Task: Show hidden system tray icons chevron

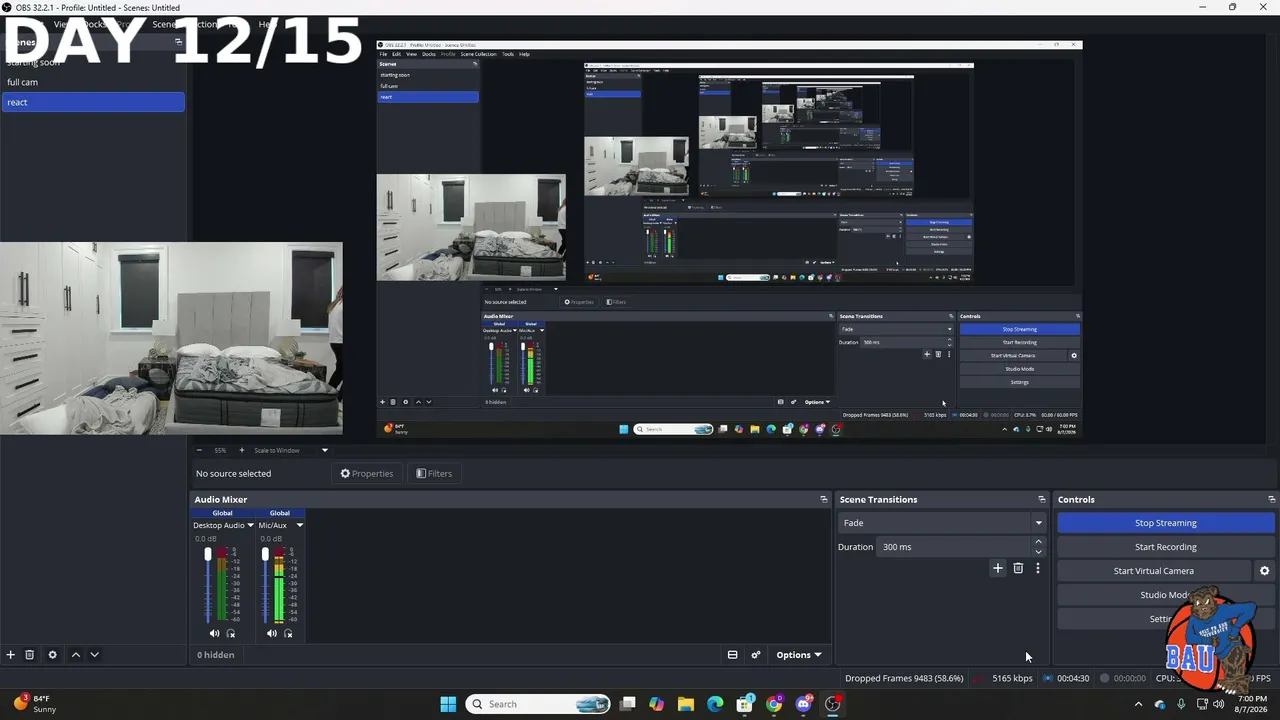Action: click(1138, 704)
